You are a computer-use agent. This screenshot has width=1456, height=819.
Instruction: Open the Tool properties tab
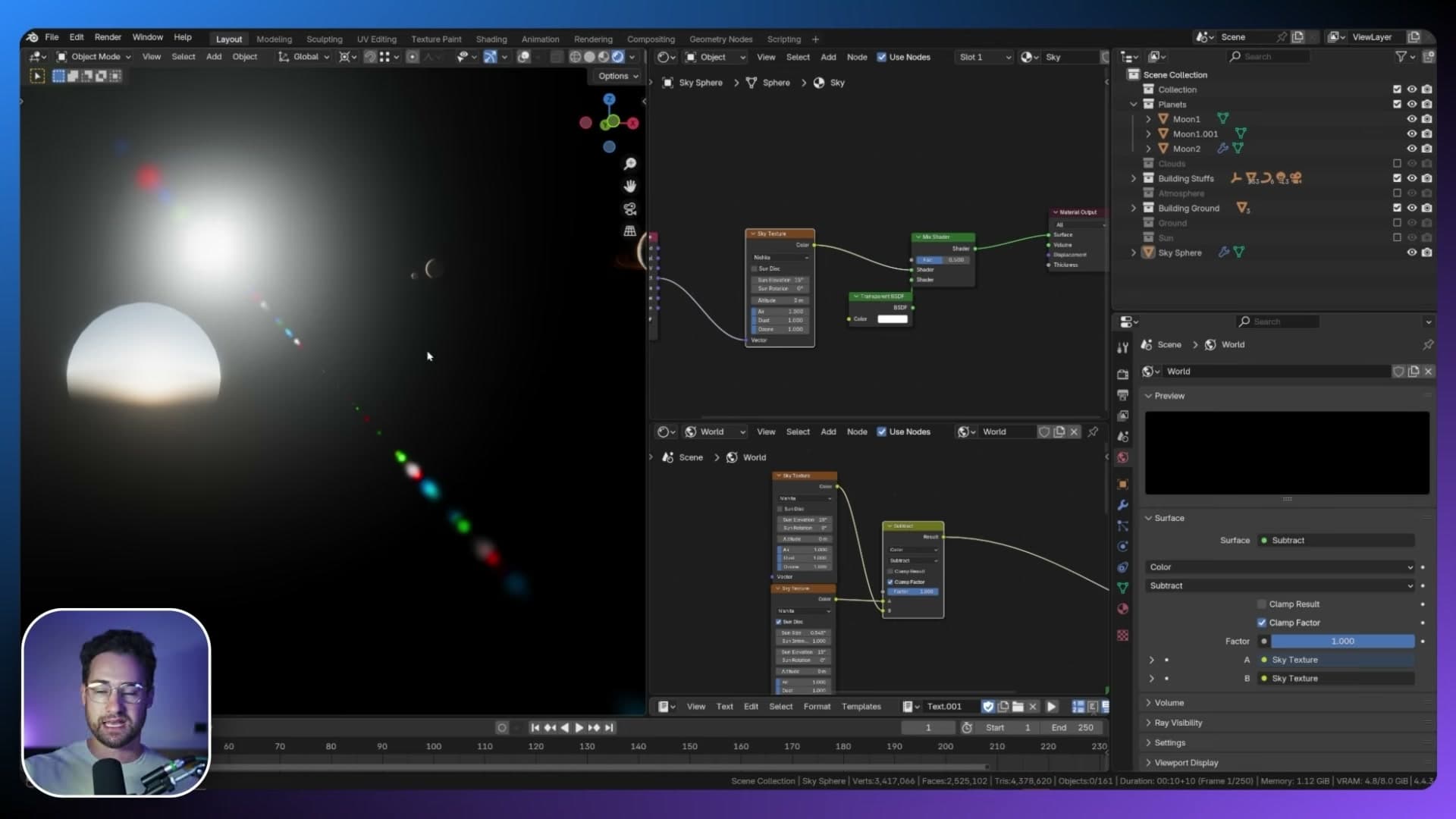point(1123,347)
